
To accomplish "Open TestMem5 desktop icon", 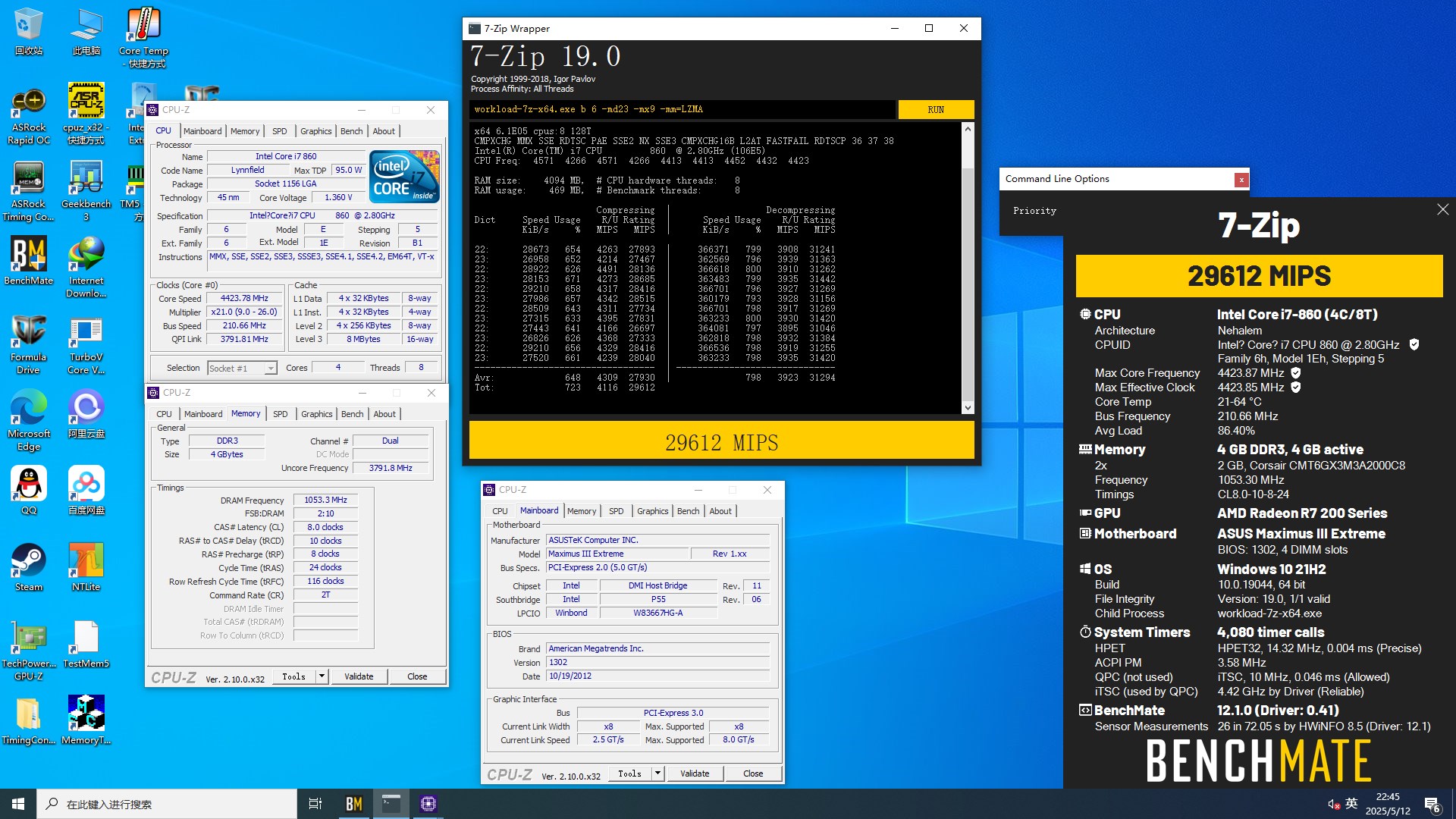I will click(x=86, y=644).
